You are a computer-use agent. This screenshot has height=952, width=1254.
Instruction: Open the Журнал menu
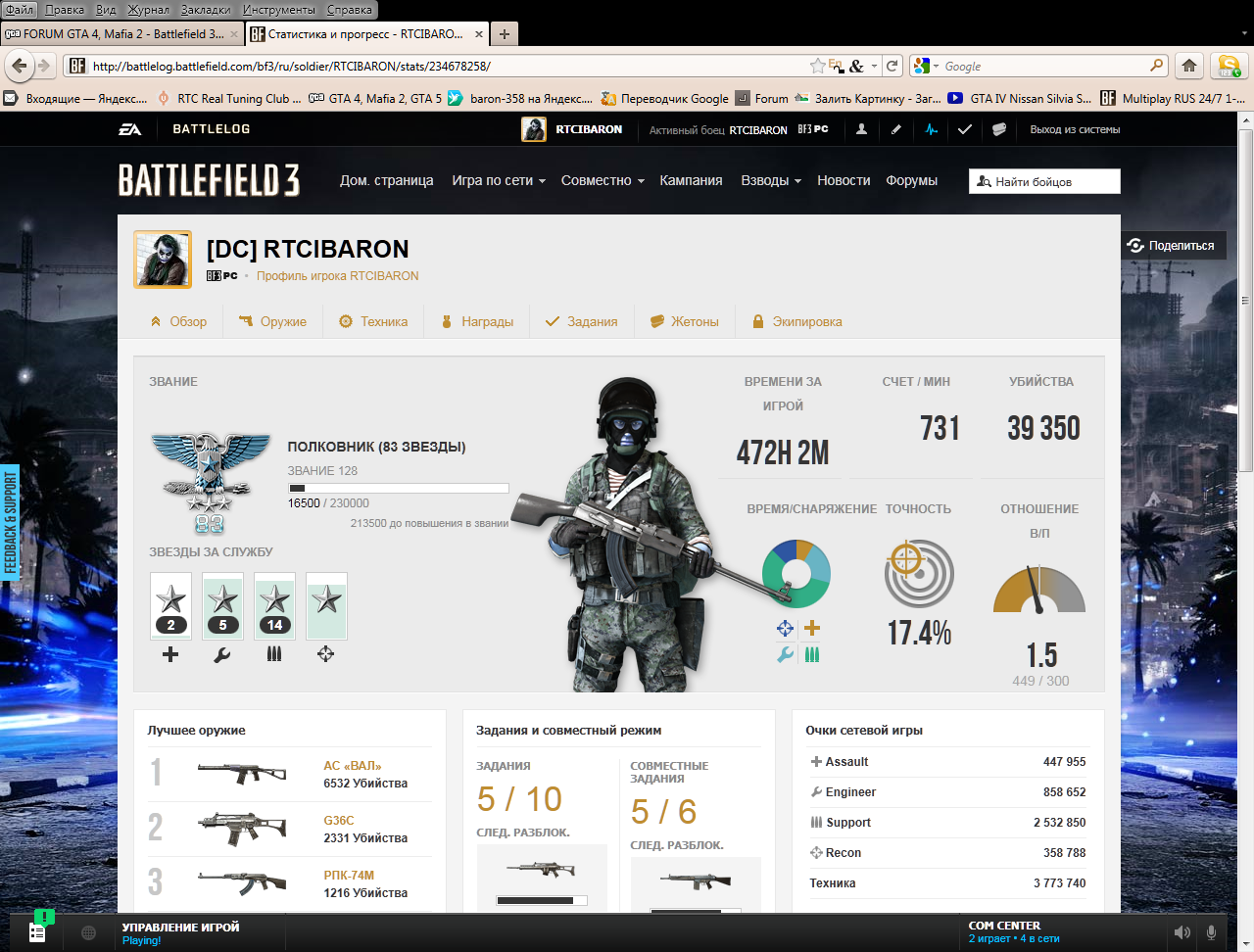148,9
